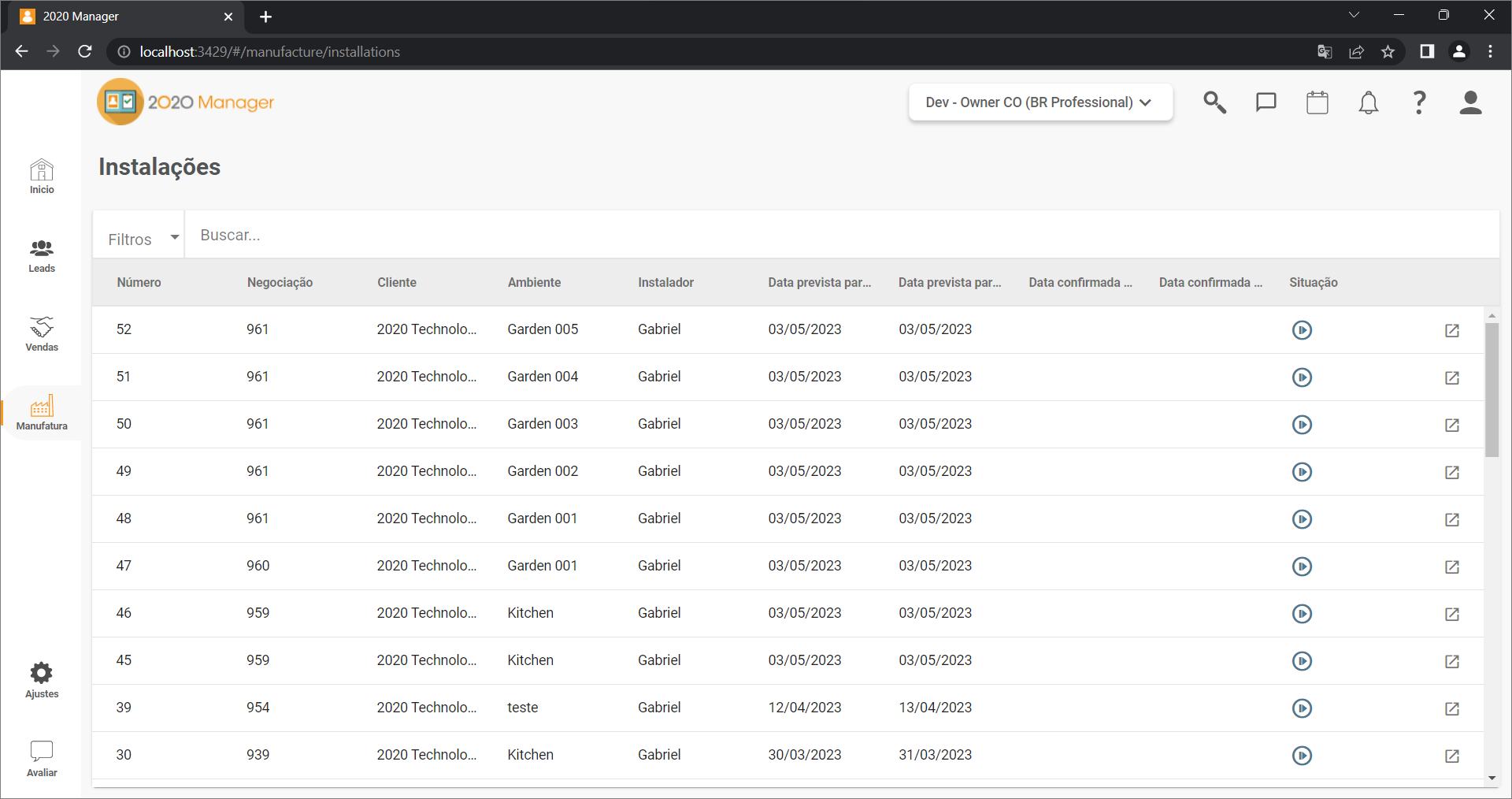Open installation 49 external link icon

click(x=1452, y=472)
